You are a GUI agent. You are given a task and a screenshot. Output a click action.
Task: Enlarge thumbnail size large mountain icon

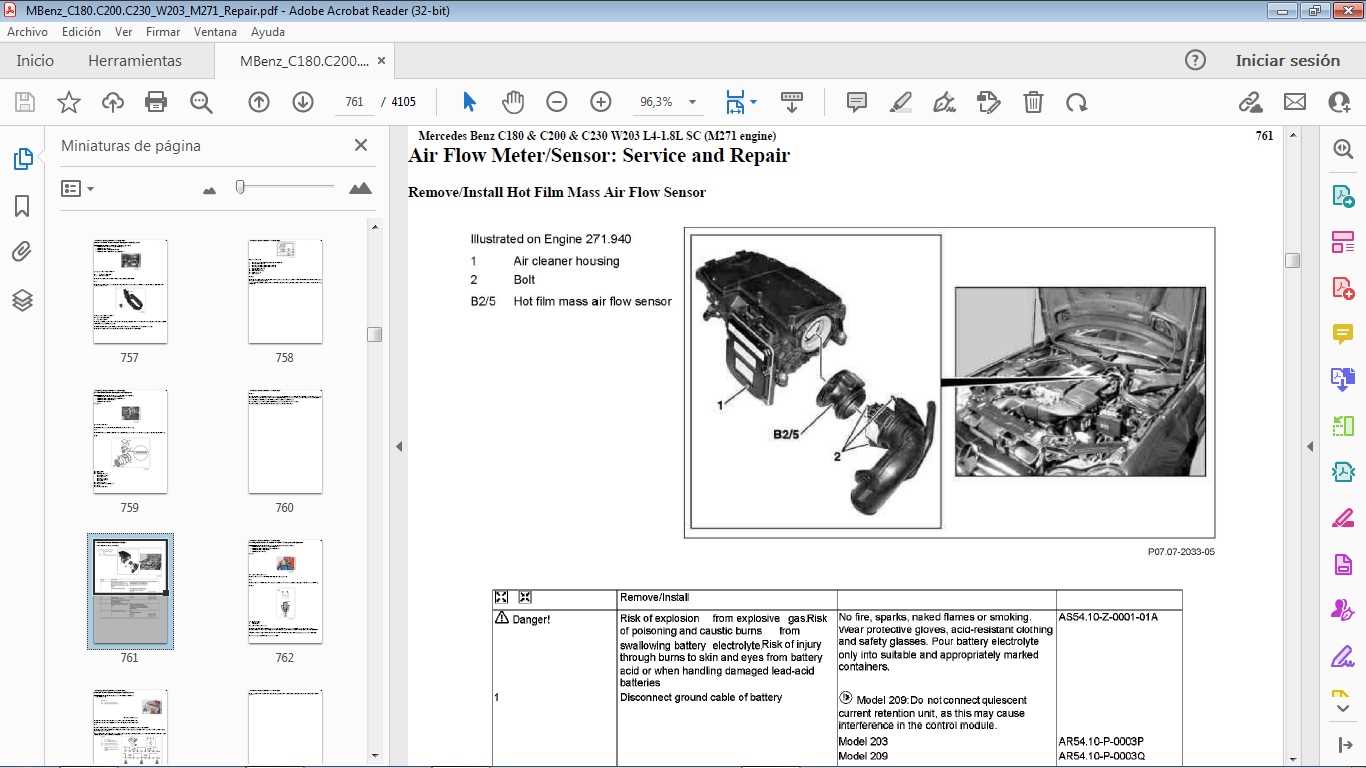point(360,188)
